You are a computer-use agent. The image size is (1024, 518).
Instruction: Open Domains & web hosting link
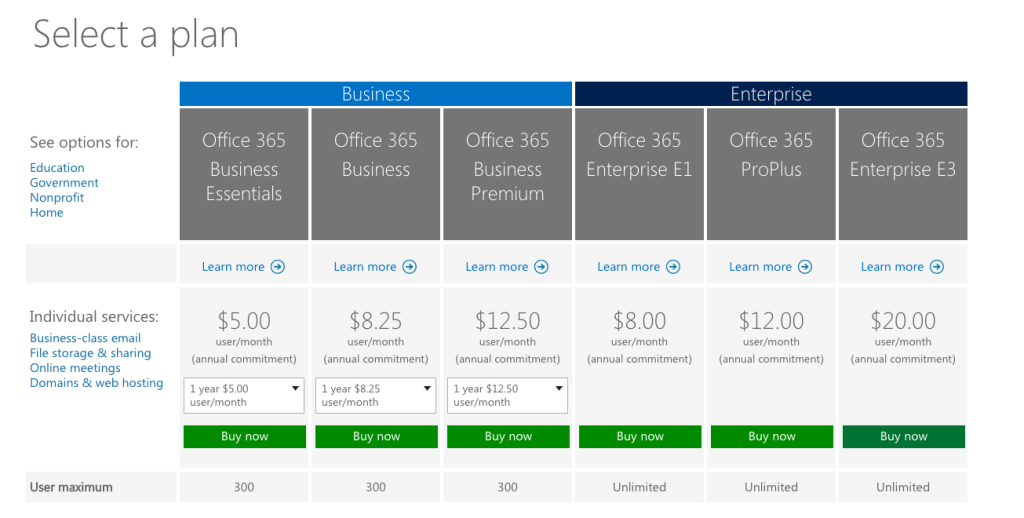click(97, 383)
